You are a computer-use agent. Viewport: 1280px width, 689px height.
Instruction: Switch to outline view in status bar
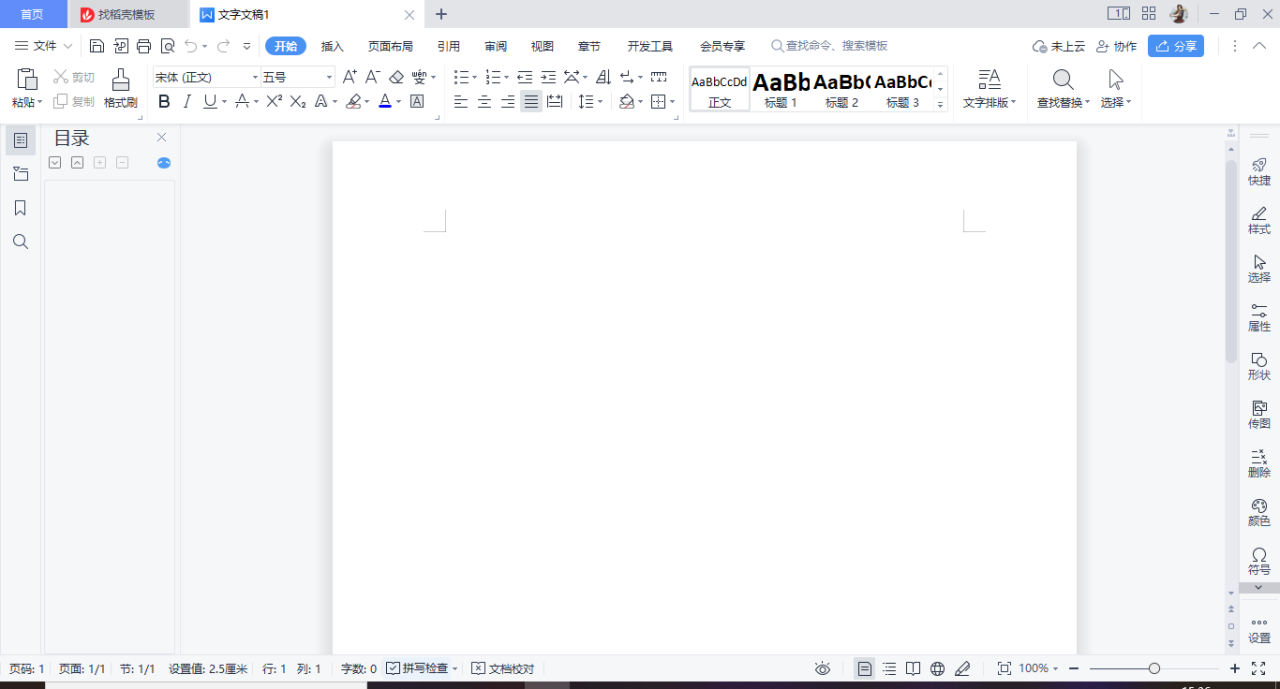[889, 668]
